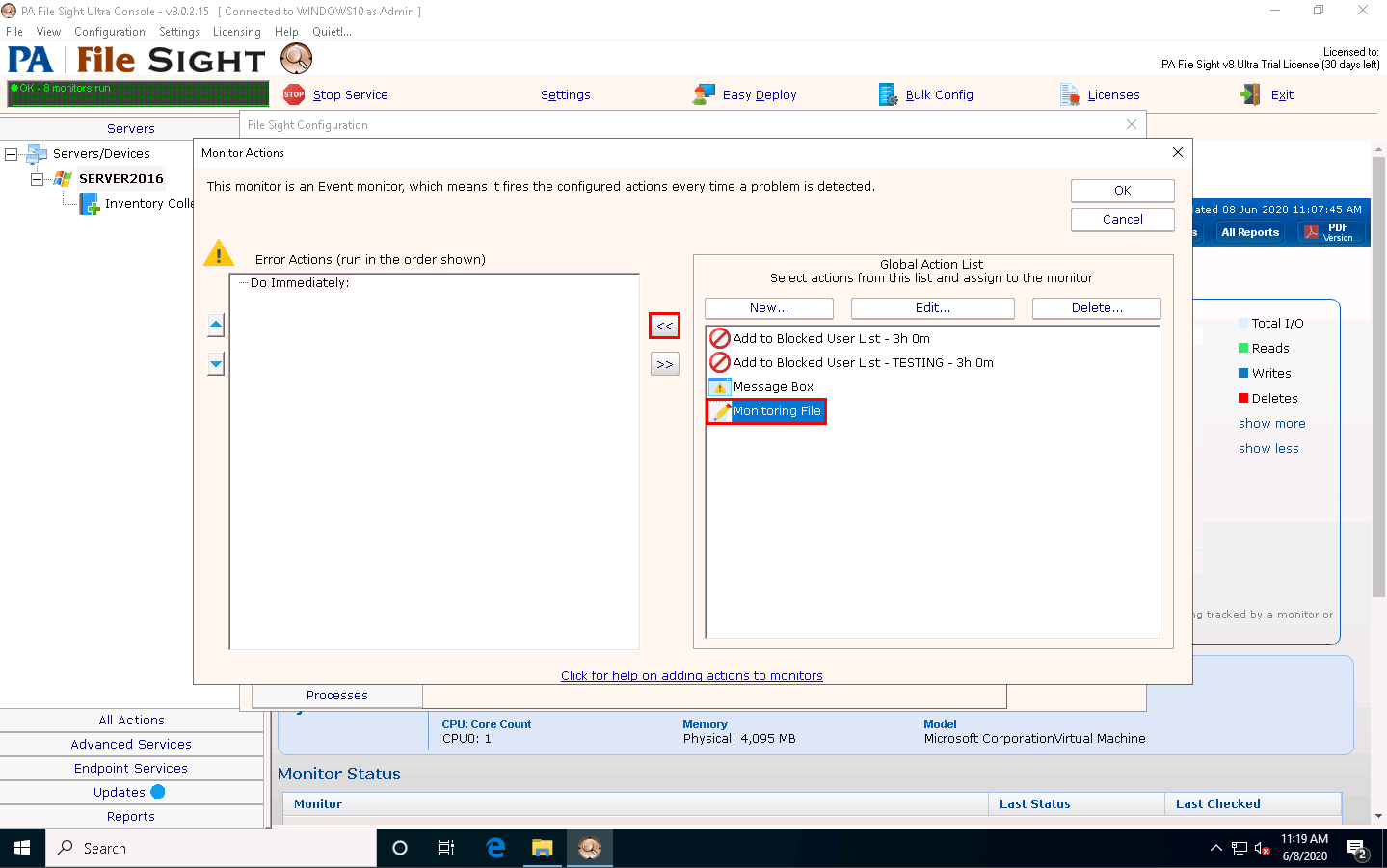
Task: Click the Inventory Collector monitor icon
Action: [90, 204]
